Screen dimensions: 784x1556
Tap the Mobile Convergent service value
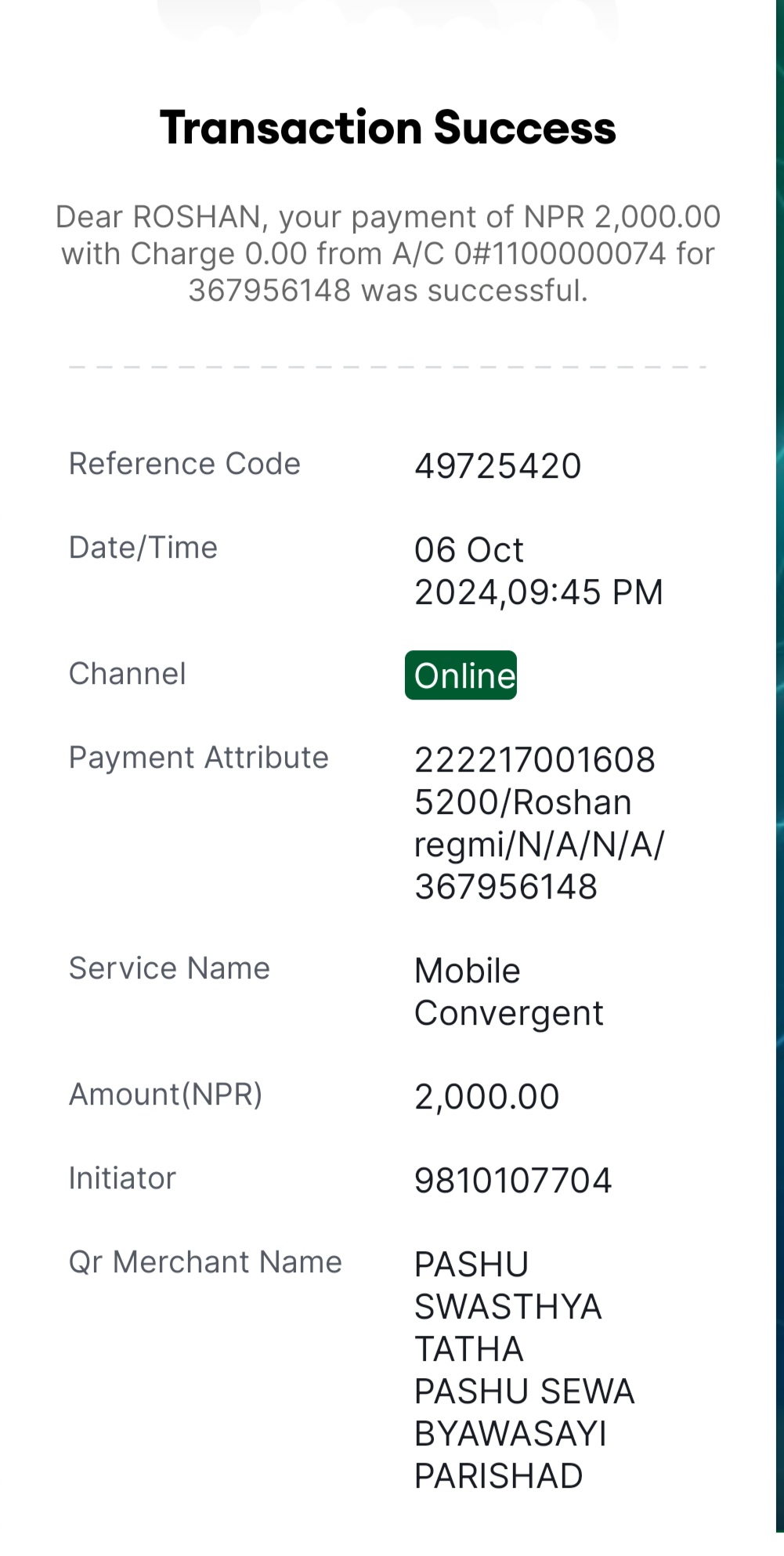point(508,992)
